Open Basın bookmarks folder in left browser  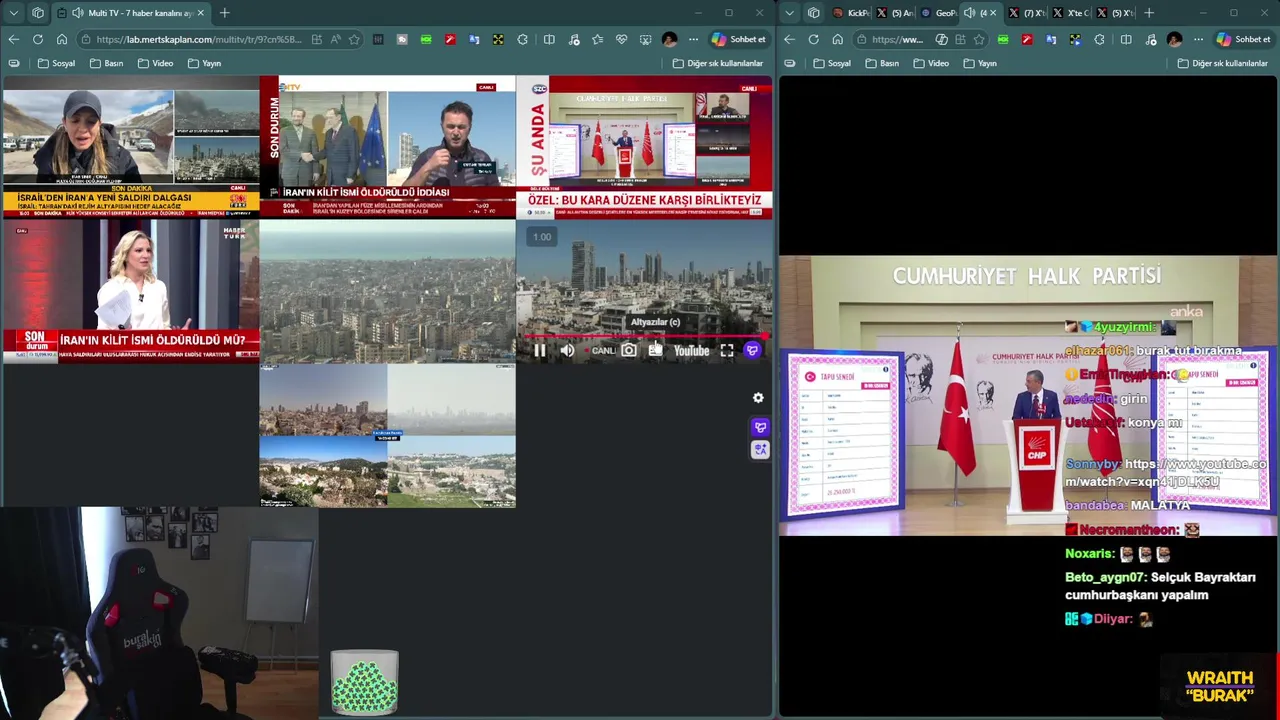click(107, 63)
